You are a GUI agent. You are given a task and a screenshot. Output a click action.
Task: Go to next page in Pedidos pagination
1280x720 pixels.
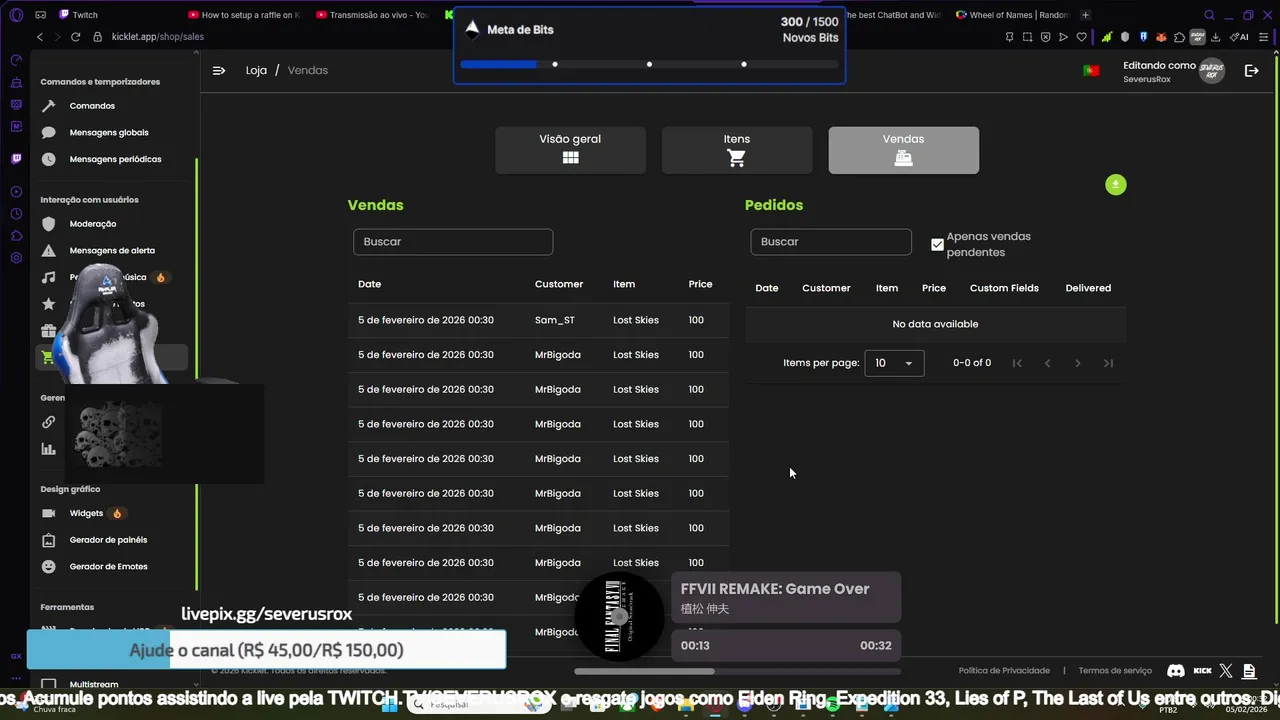click(1078, 363)
